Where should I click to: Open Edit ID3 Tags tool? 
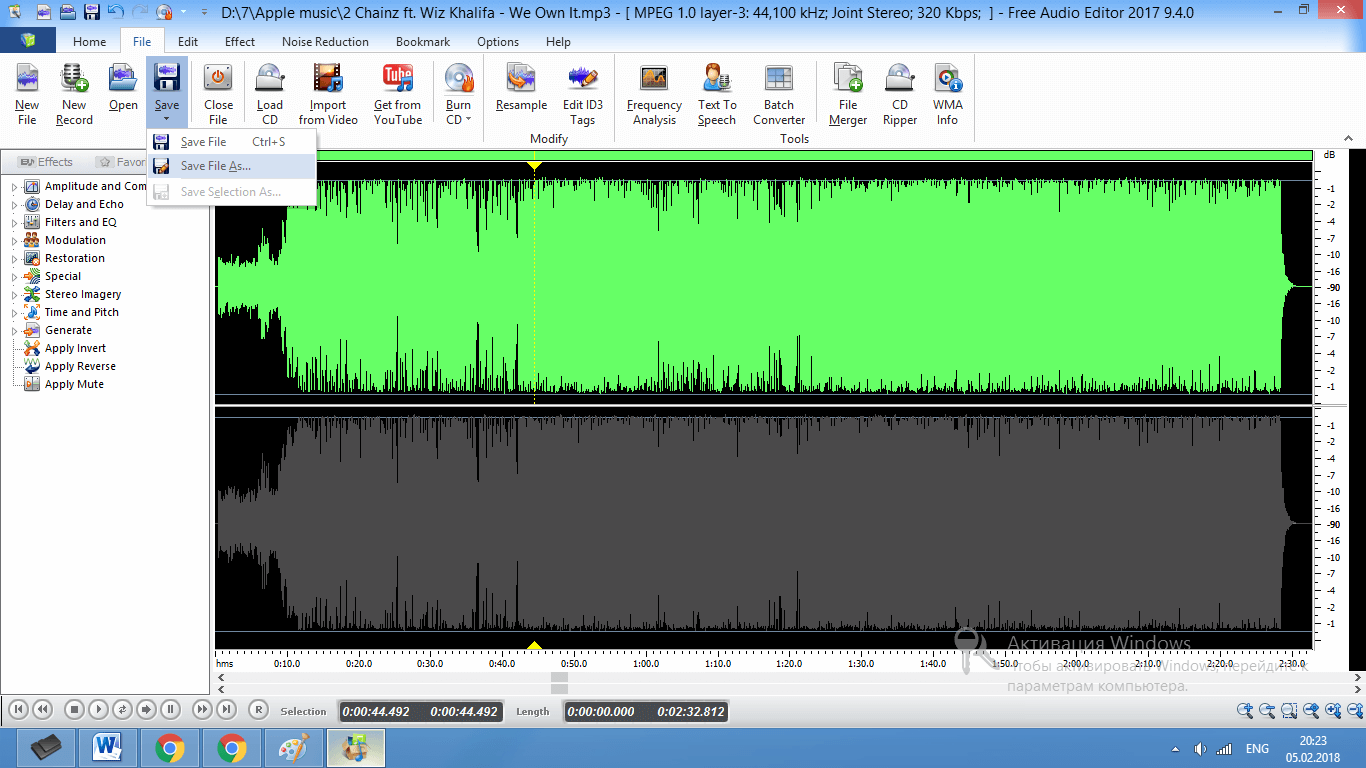pos(583,94)
